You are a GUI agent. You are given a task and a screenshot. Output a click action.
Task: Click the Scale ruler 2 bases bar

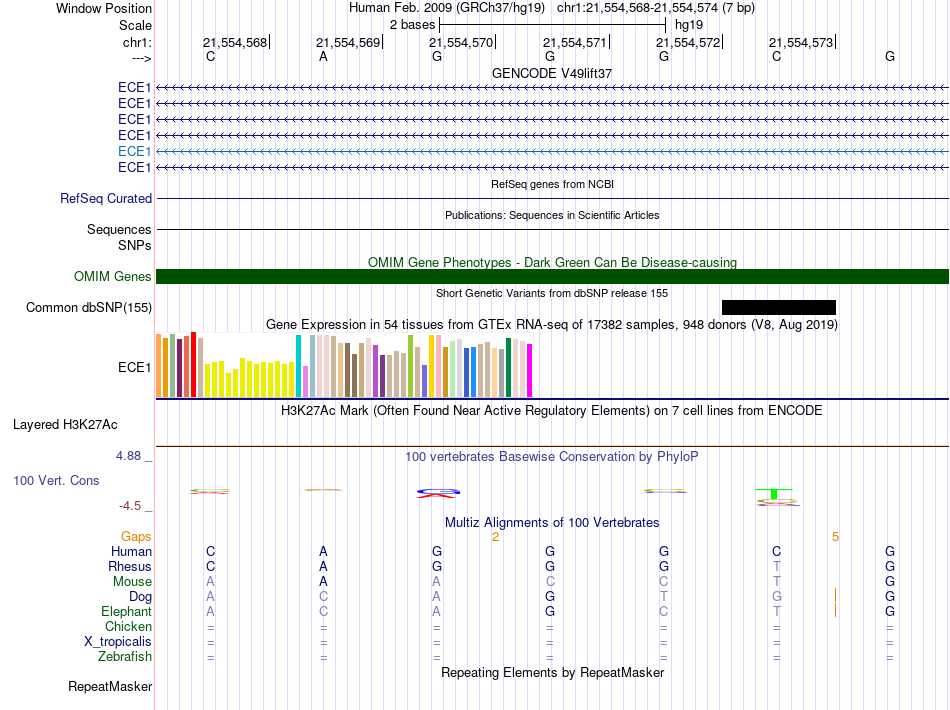552,24
